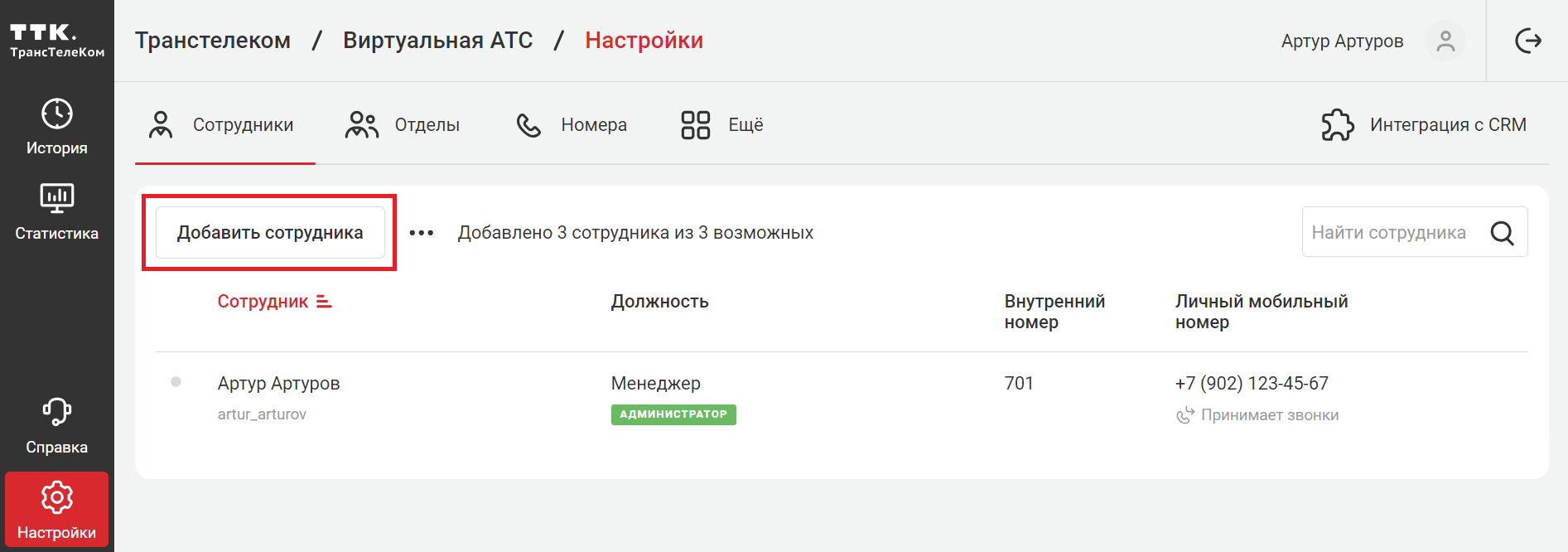
Task: Open the Артур Артуров account menu
Action: (x=1342, y=41)
